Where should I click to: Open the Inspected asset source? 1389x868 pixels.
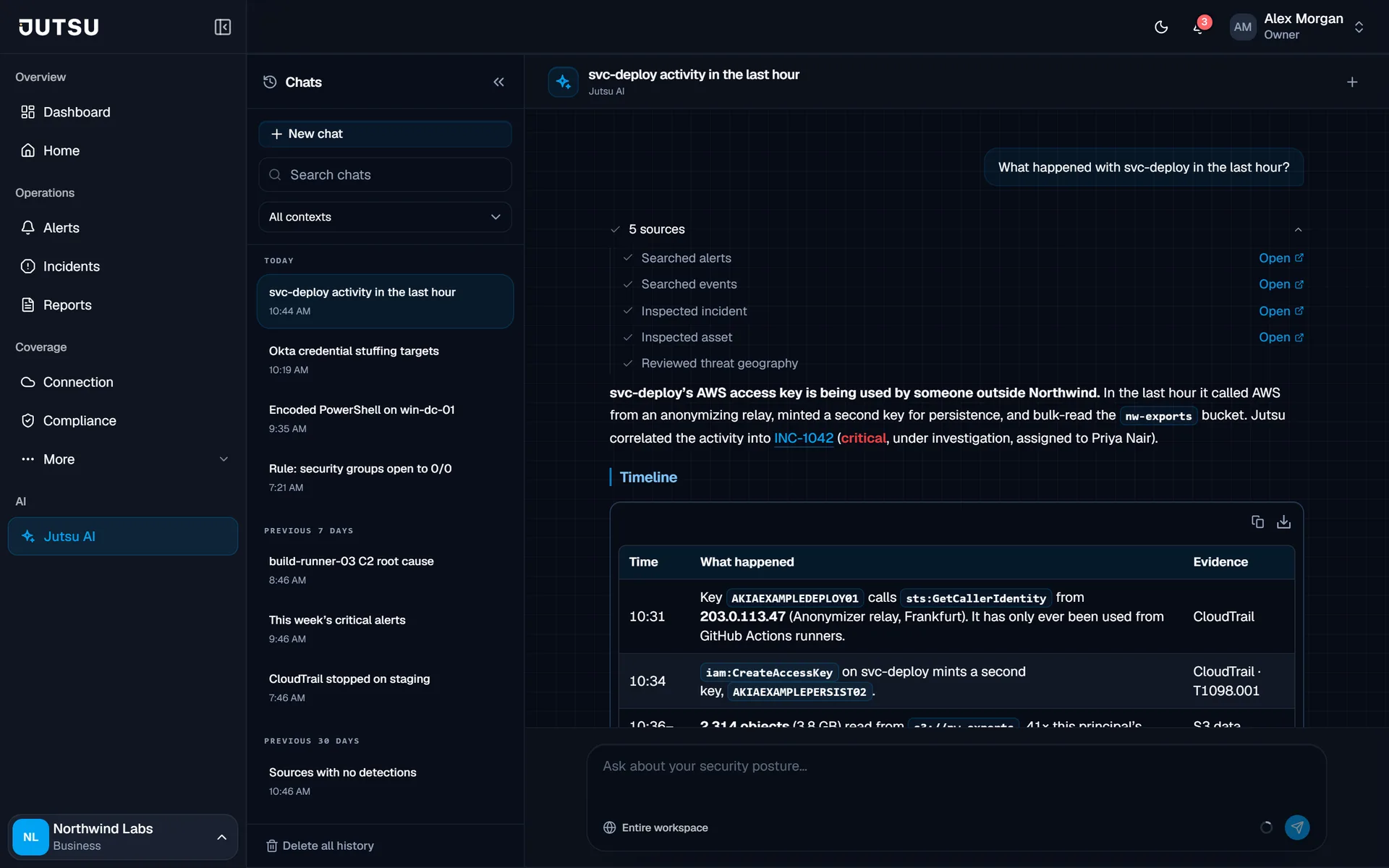[1280, 337]
